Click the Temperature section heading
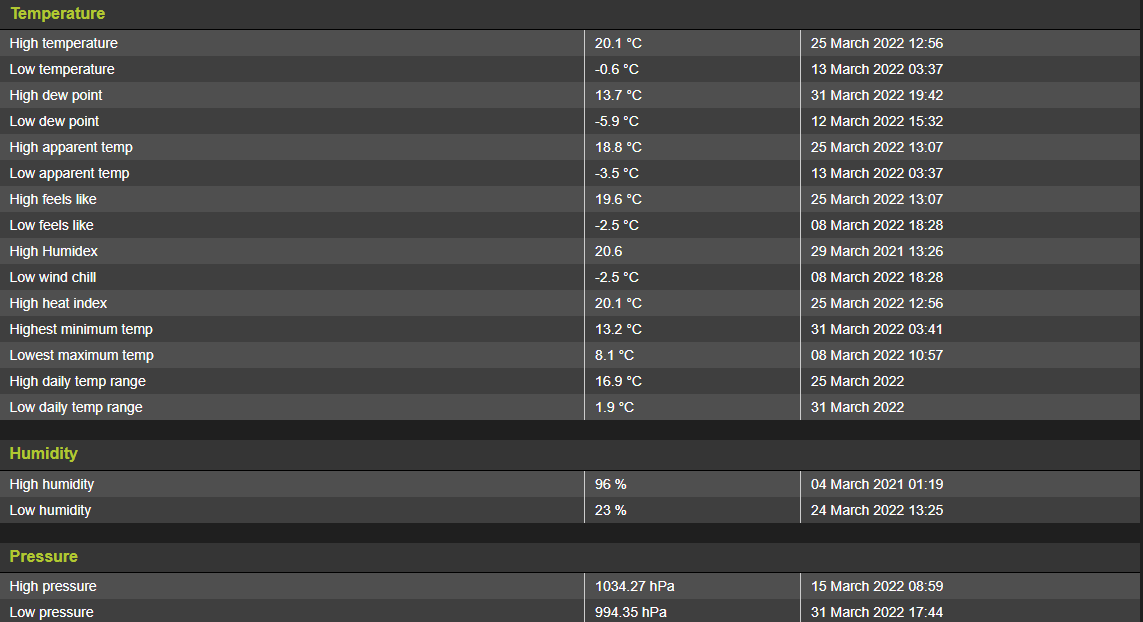This screenshot has width=1143, height=622. (57, 14)
